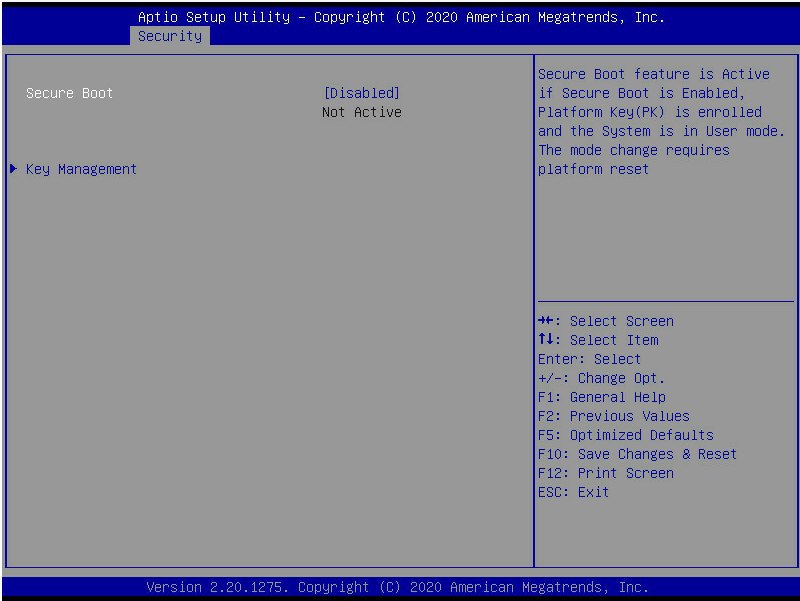The height and width of the screenshot is (601, 800).
Task: Click the ESC: Exit hint
Action: 573,492
